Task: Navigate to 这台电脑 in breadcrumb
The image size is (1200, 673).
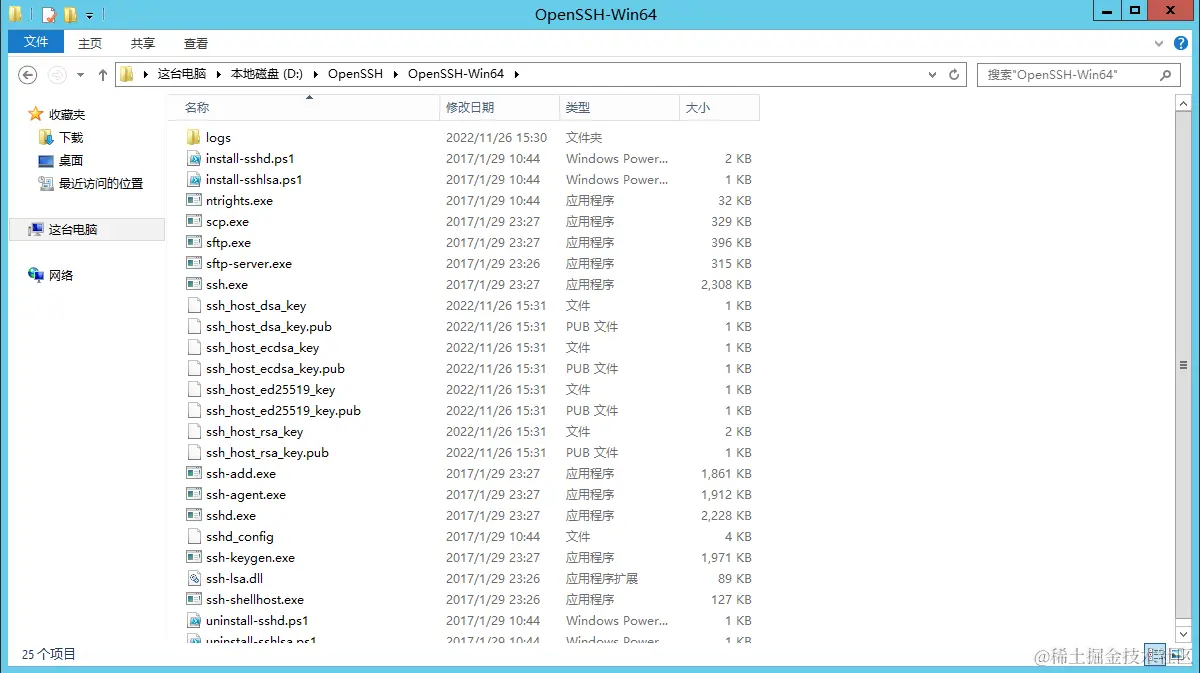Action: (x=182, y=75)
